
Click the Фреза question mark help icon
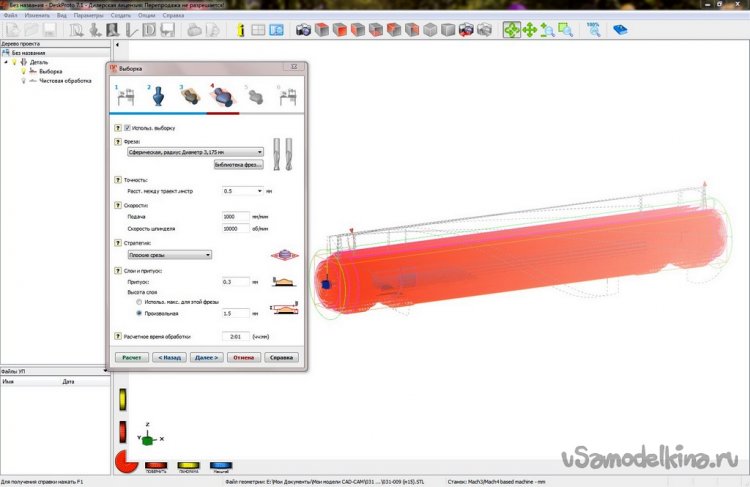117,142
